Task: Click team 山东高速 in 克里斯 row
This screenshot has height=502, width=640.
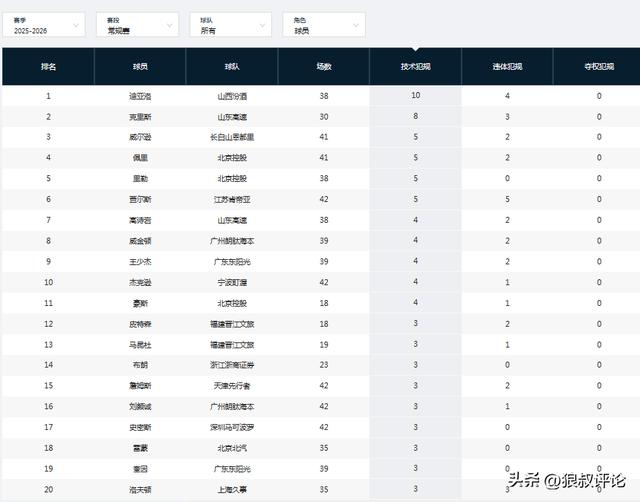Action: coord(232,117)
